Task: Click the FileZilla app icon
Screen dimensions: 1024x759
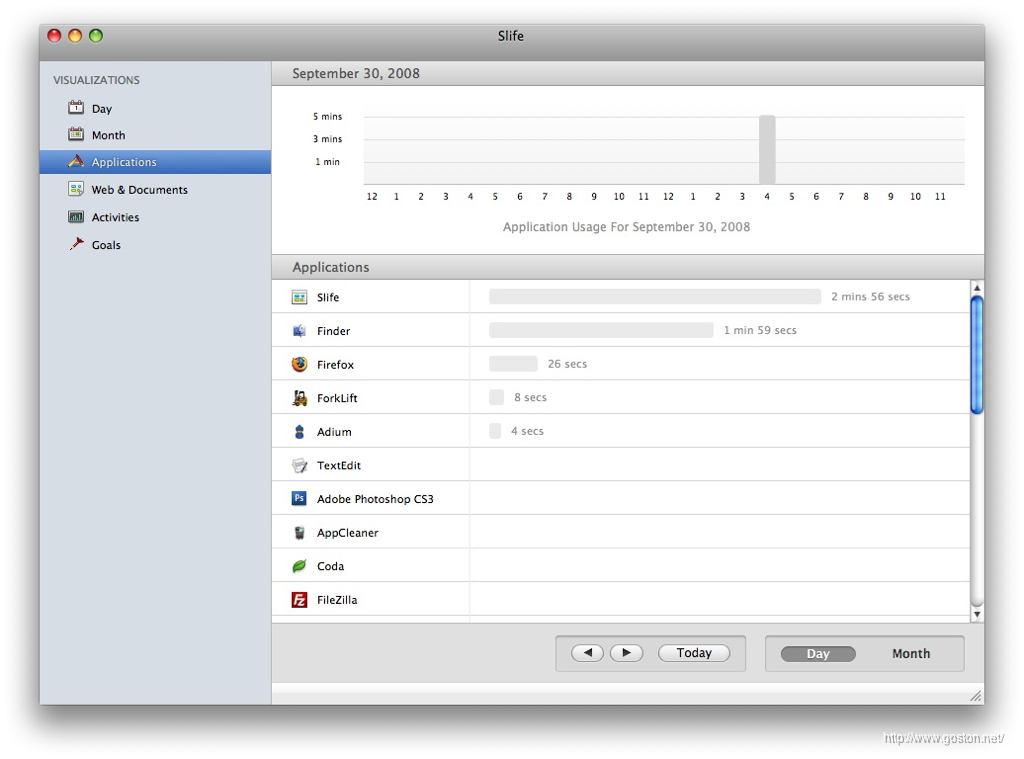Action: click(x=299, y=600)
